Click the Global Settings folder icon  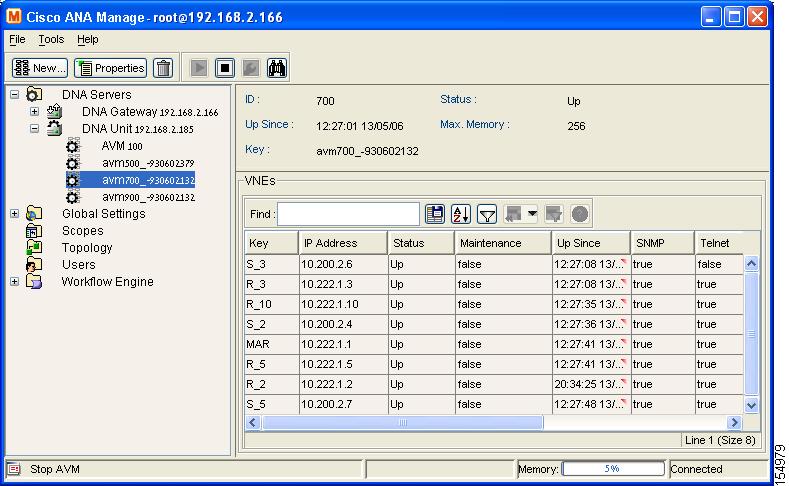tap(34, 214)
